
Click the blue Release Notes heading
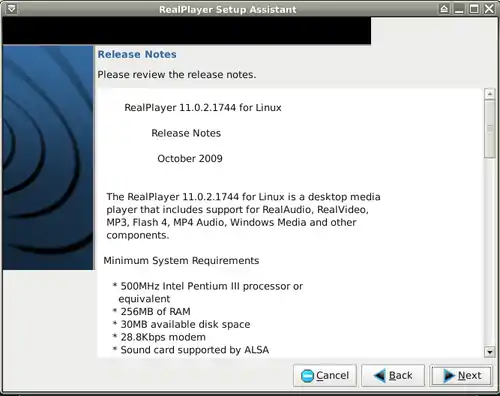(137, 54)
